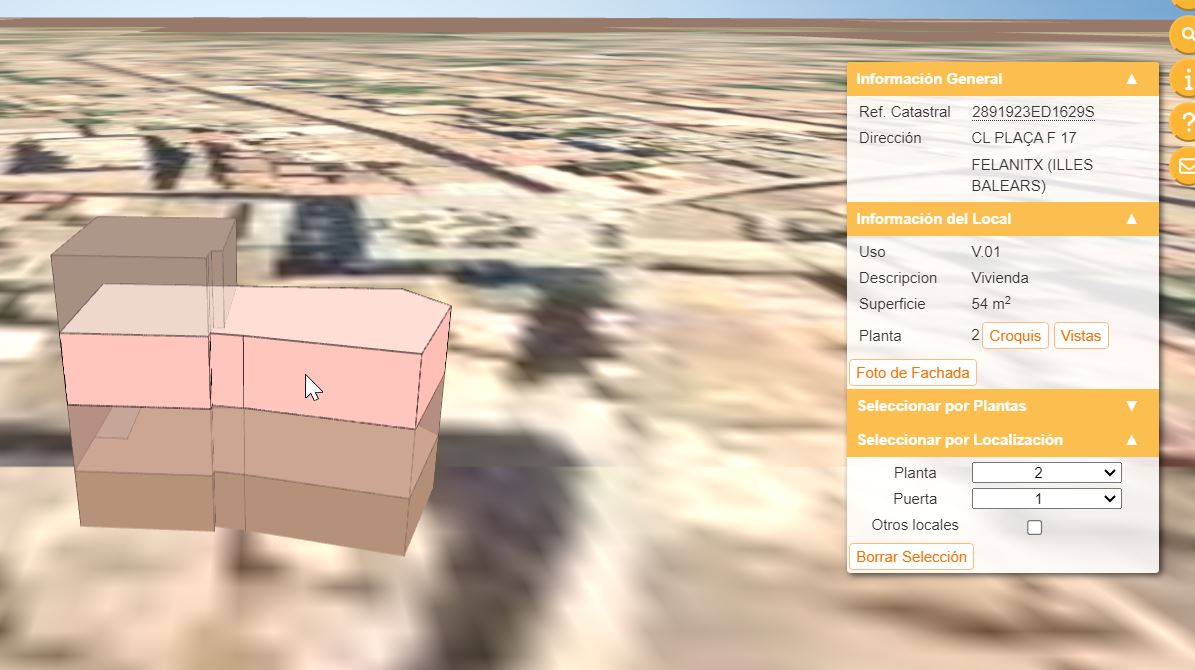
Task: Open the Planta dropdown
Action: 1046,473
